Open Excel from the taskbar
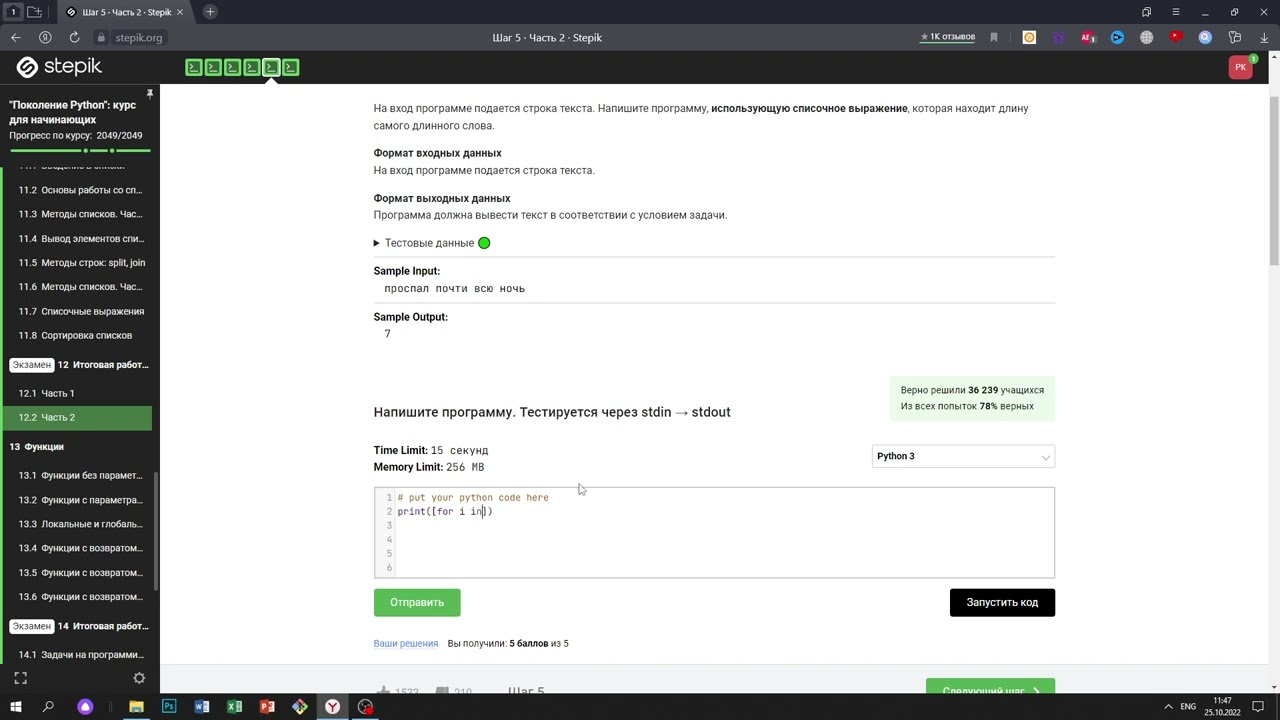The width and height of the screenshot is (1280, 720). pos(234,706)
